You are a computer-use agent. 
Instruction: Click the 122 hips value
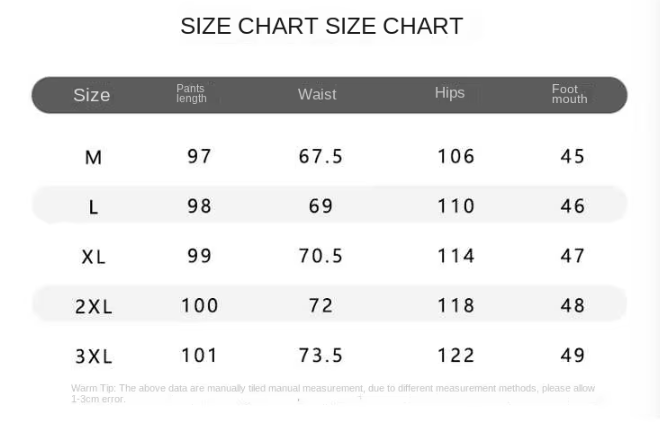point(456,355)
